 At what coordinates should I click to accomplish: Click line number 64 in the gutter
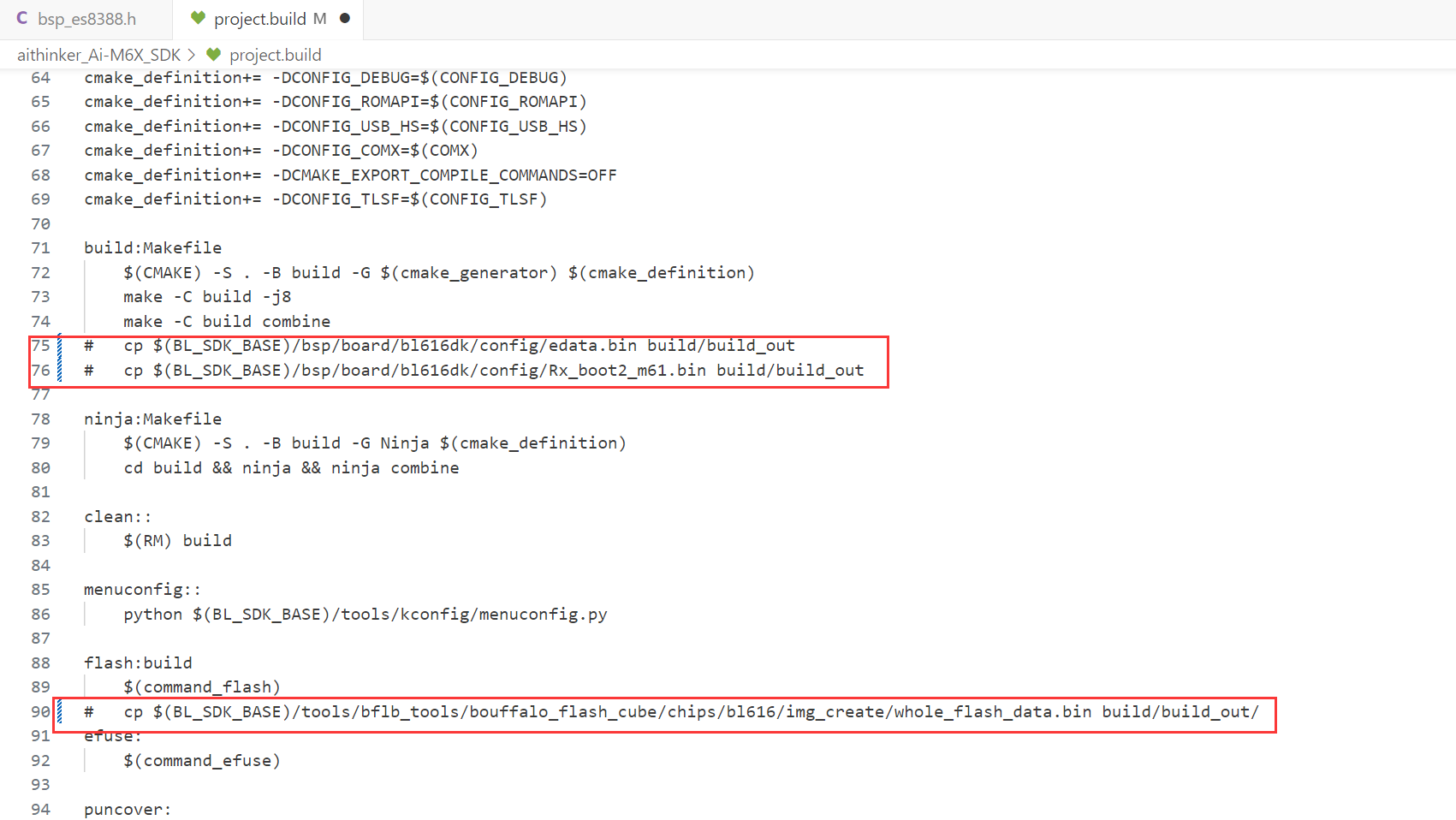pos(41,78)
